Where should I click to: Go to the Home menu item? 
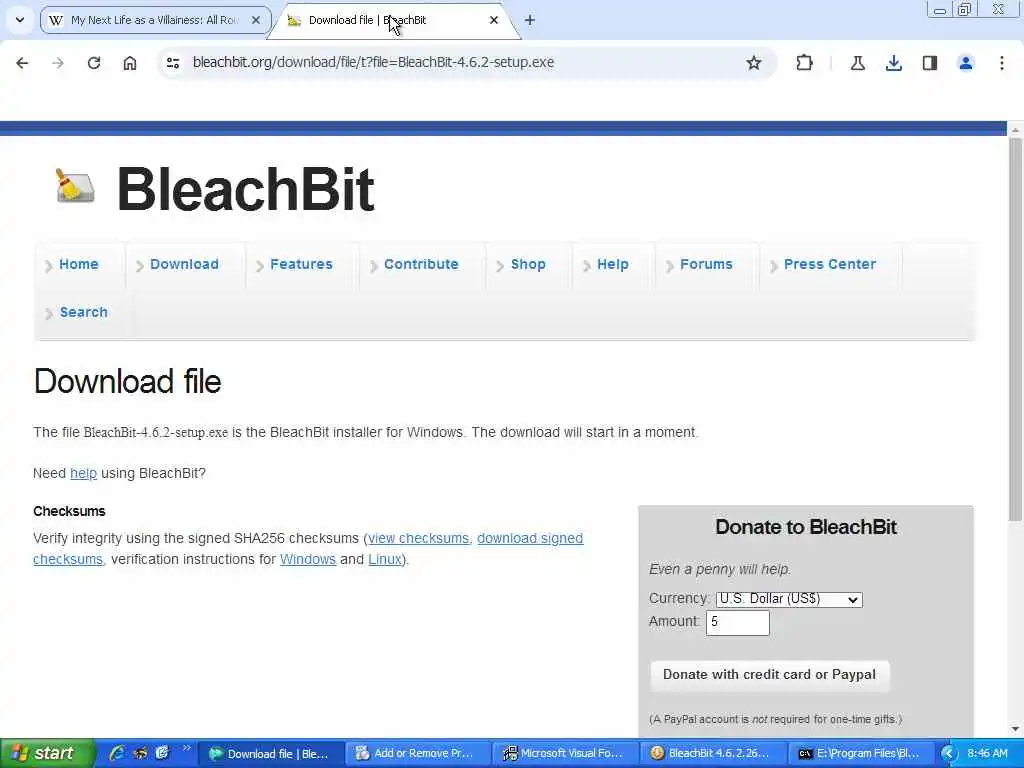click(78, 264)
